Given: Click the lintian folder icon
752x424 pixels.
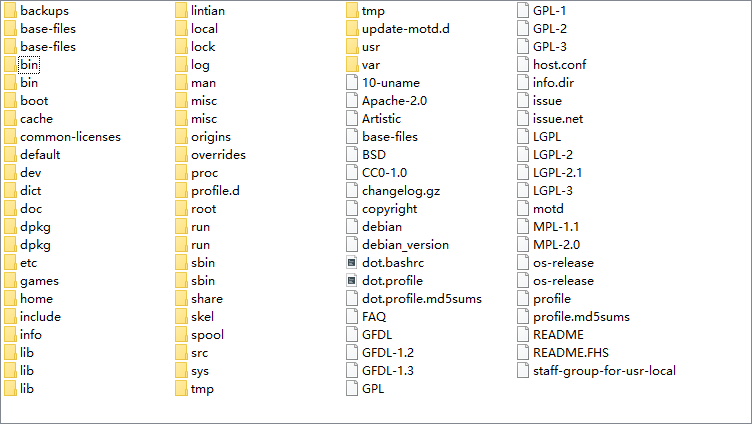Looking at the screenshot, I should 181,11.
